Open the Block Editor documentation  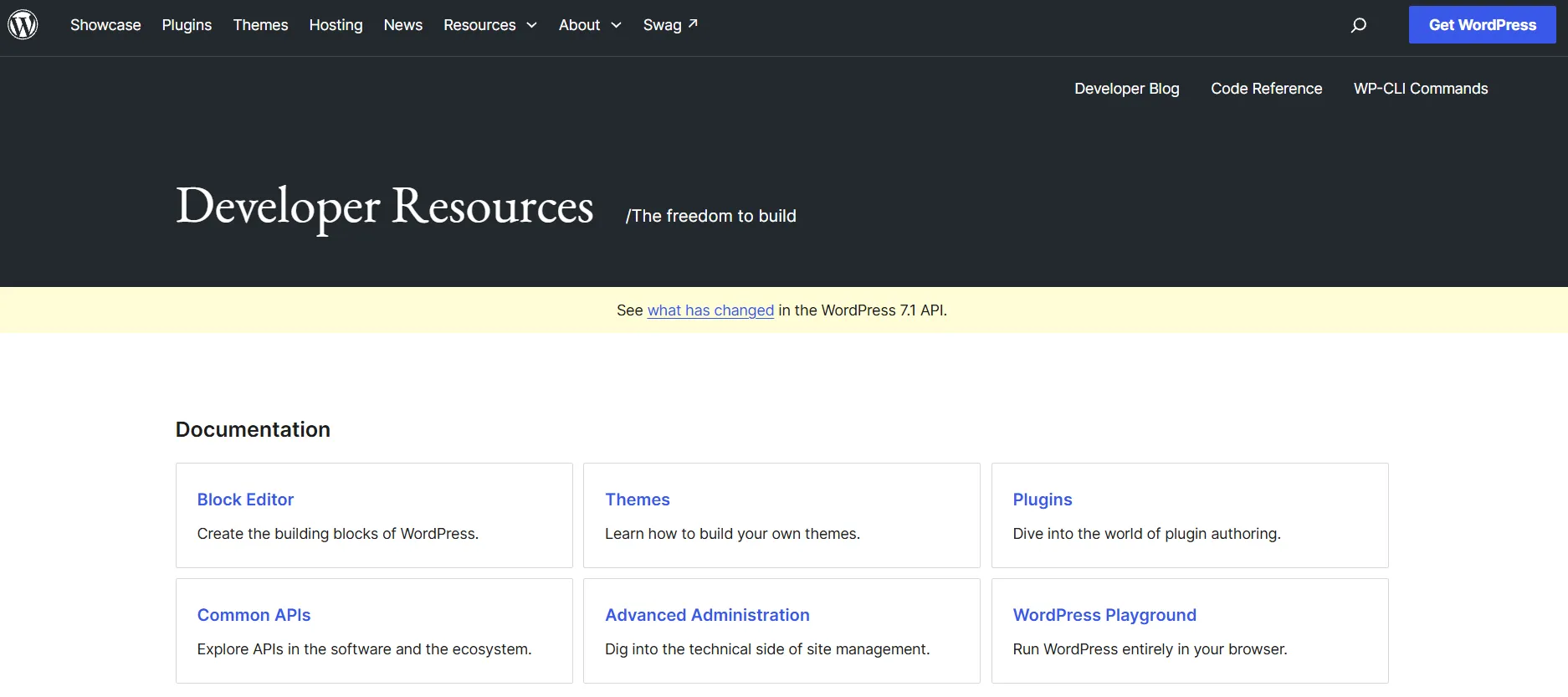click(245, 500)
